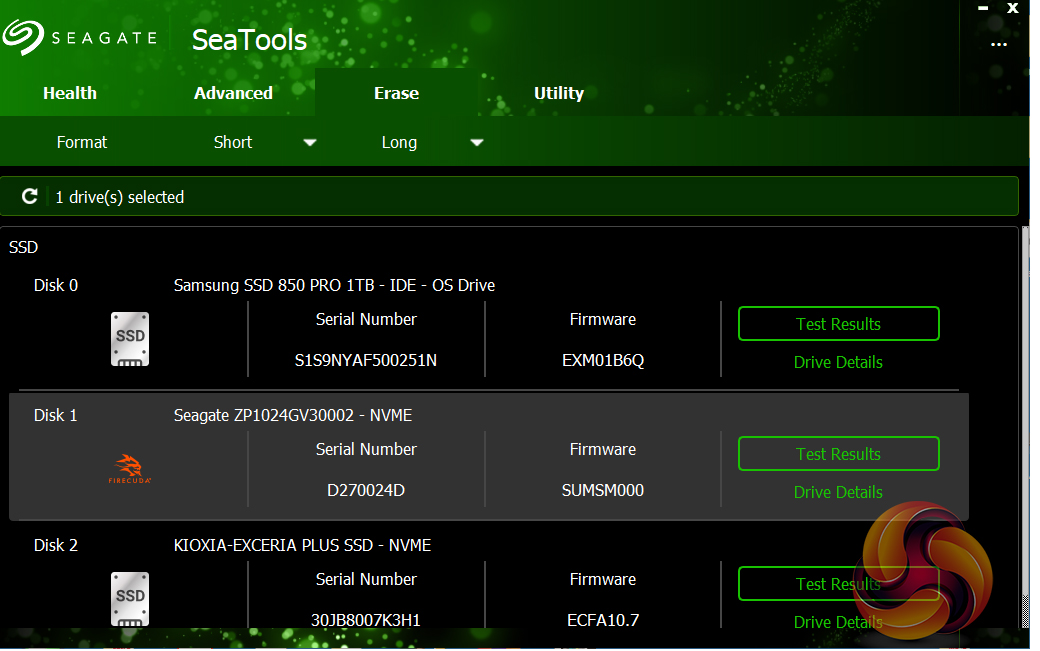Select the Disk 1 label

(x=56, y=415)
